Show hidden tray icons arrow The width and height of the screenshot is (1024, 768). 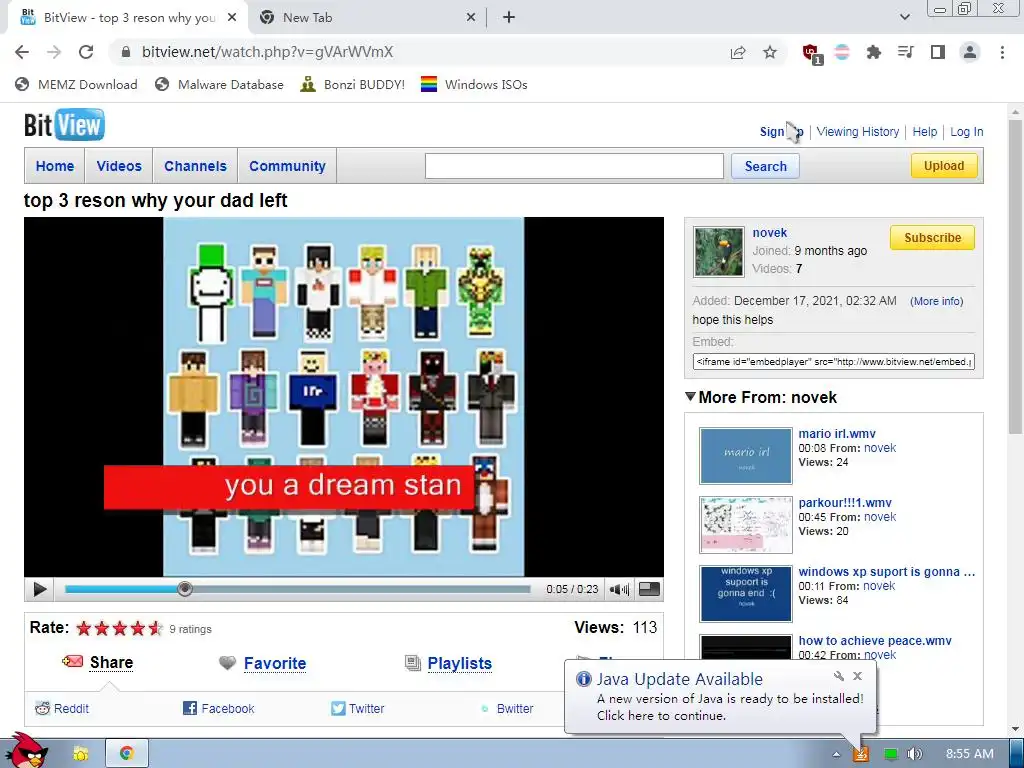point(837,754)
